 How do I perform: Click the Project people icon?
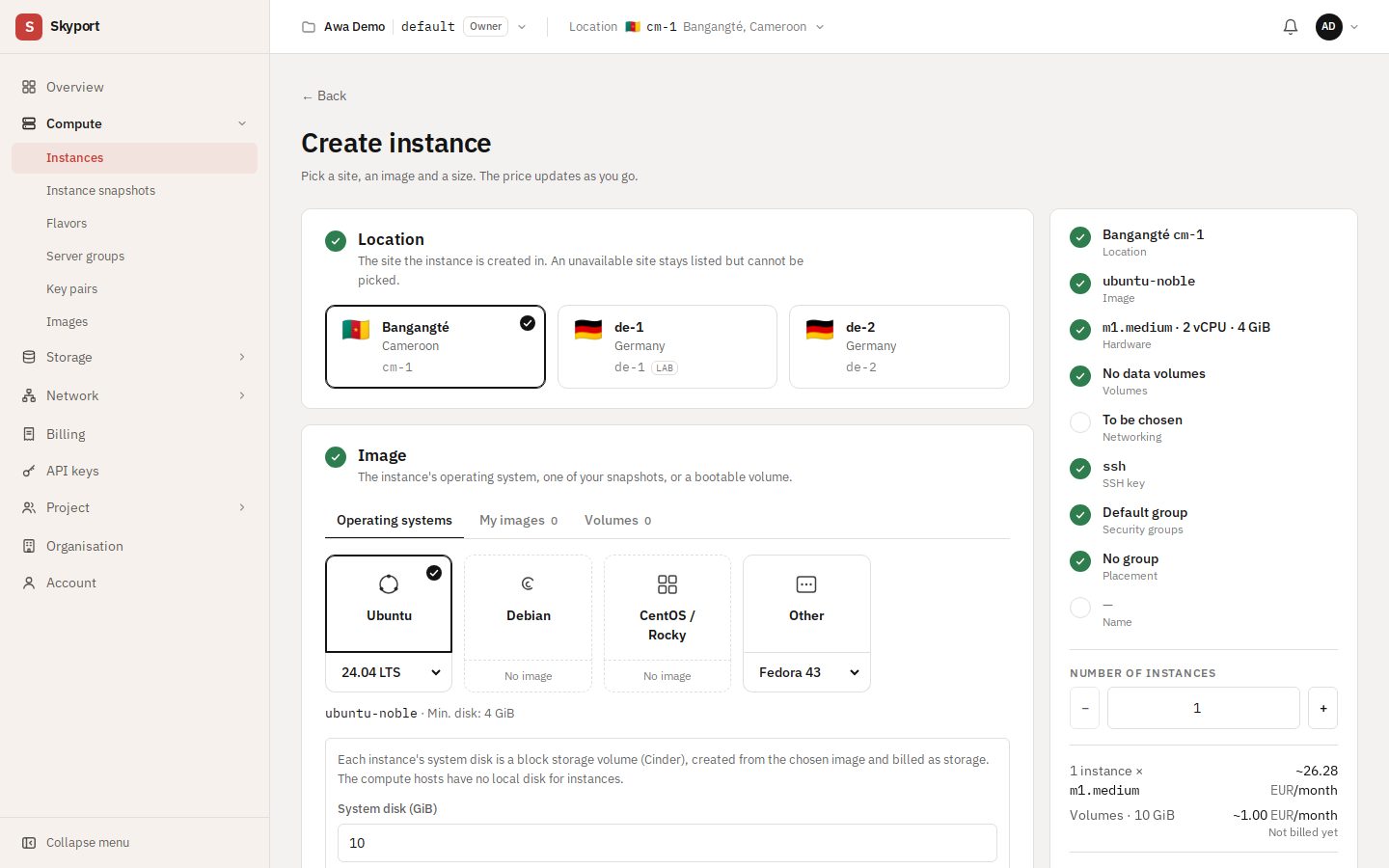tap(29, 507)
